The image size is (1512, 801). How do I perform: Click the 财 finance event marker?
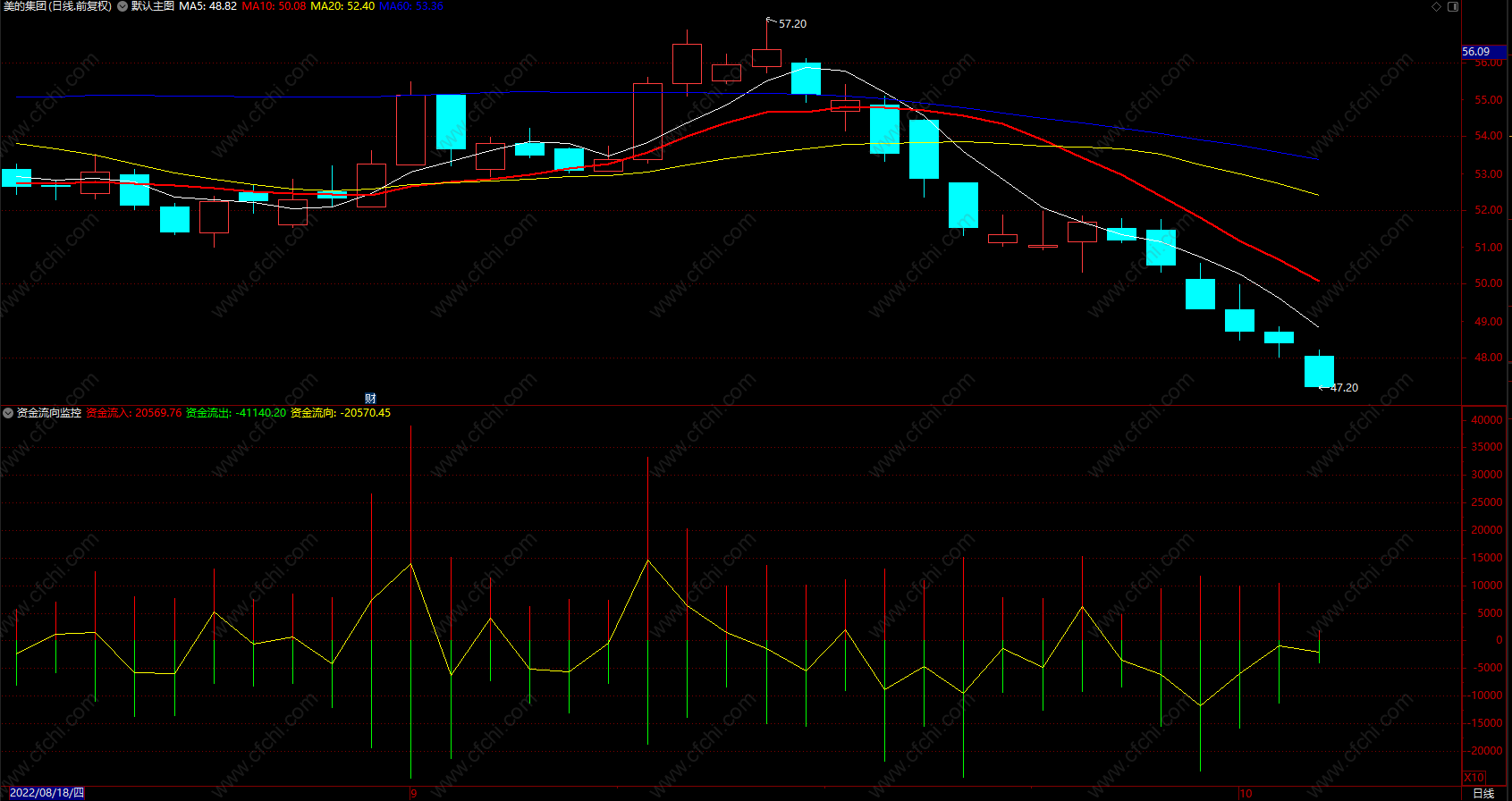pos(370,399)
